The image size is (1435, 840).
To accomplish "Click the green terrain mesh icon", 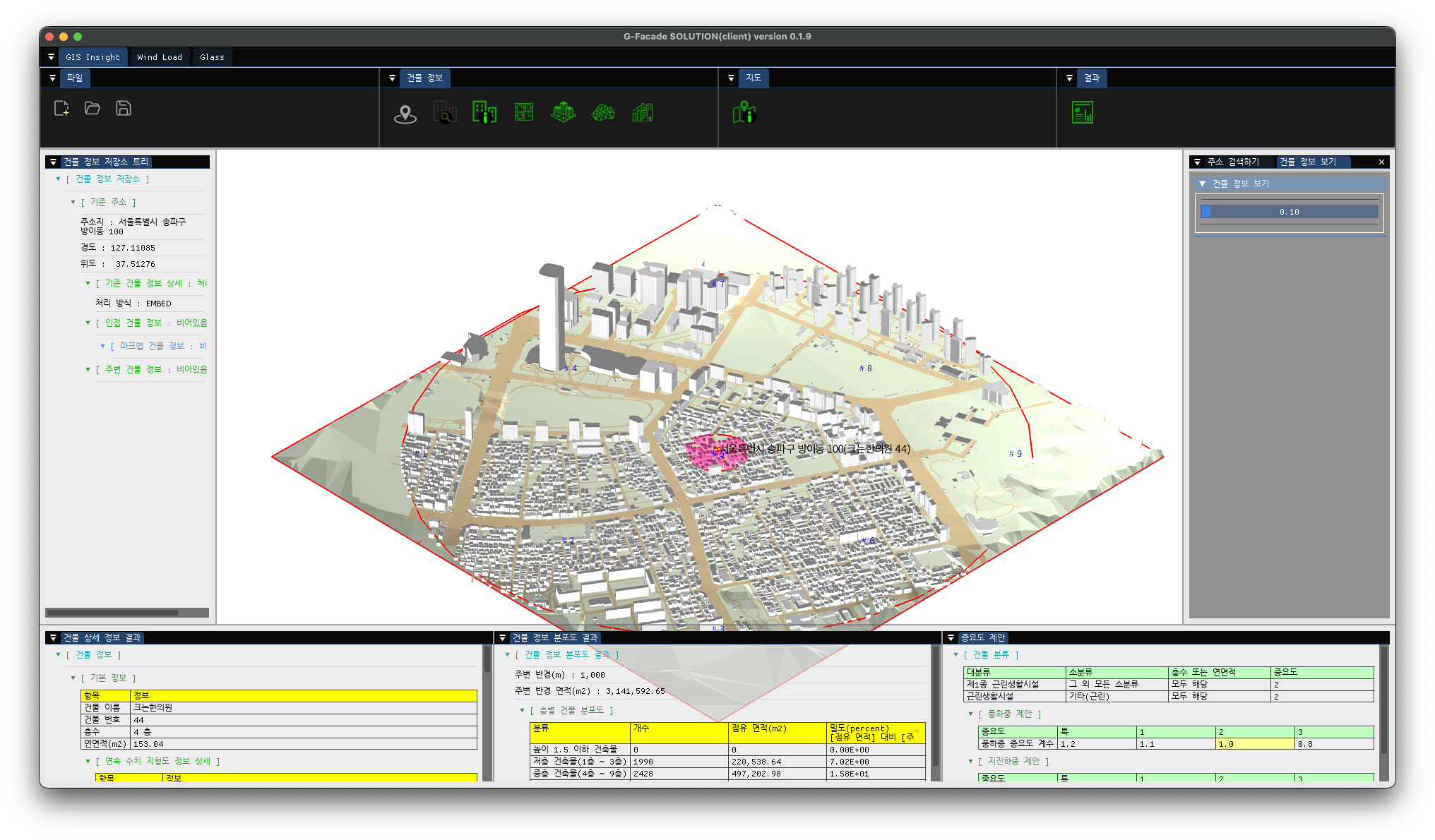I will pyautogui.click(x=603, y=112).
